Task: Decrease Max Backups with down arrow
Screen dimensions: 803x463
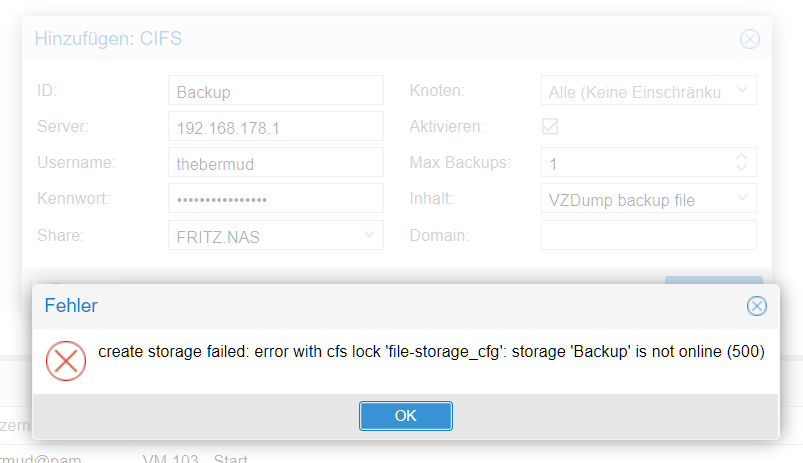Action: (x=742, y=167)
